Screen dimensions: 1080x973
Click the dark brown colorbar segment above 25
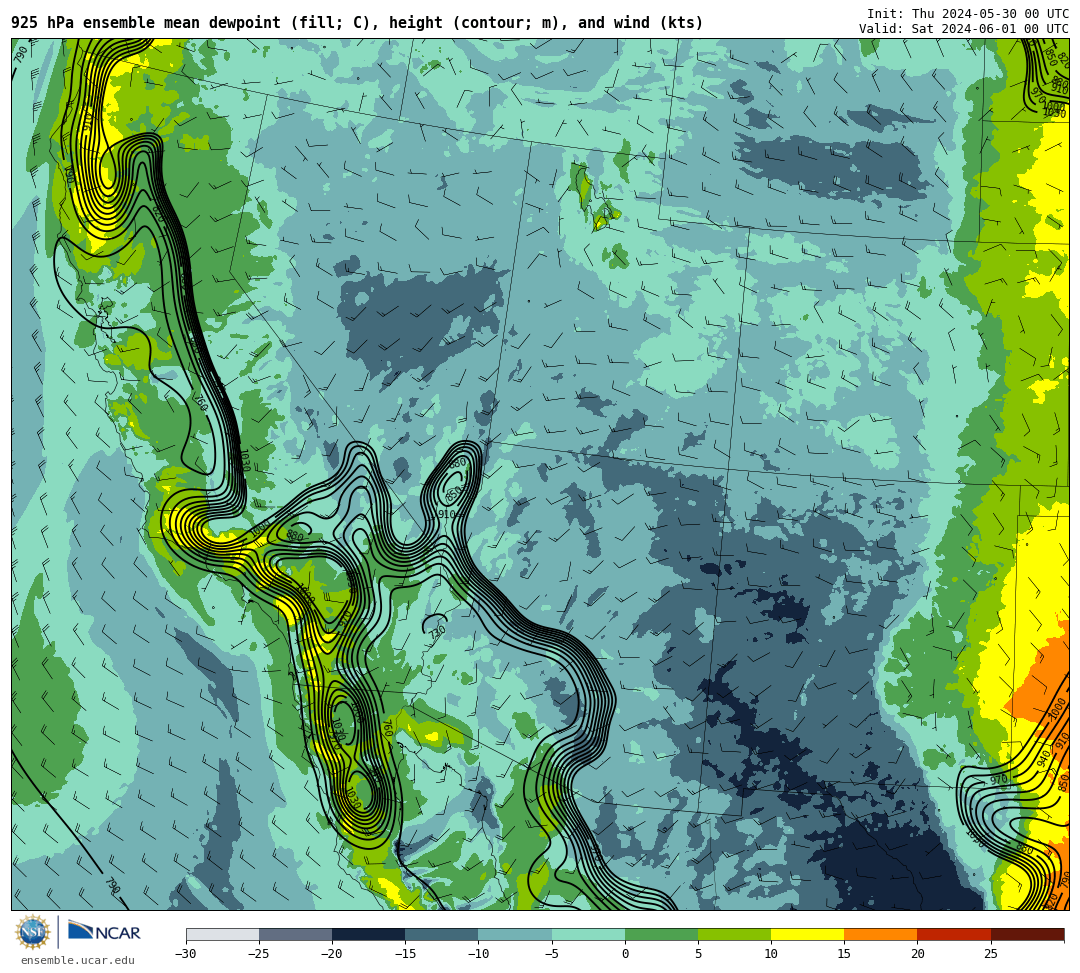point(1027,934)
